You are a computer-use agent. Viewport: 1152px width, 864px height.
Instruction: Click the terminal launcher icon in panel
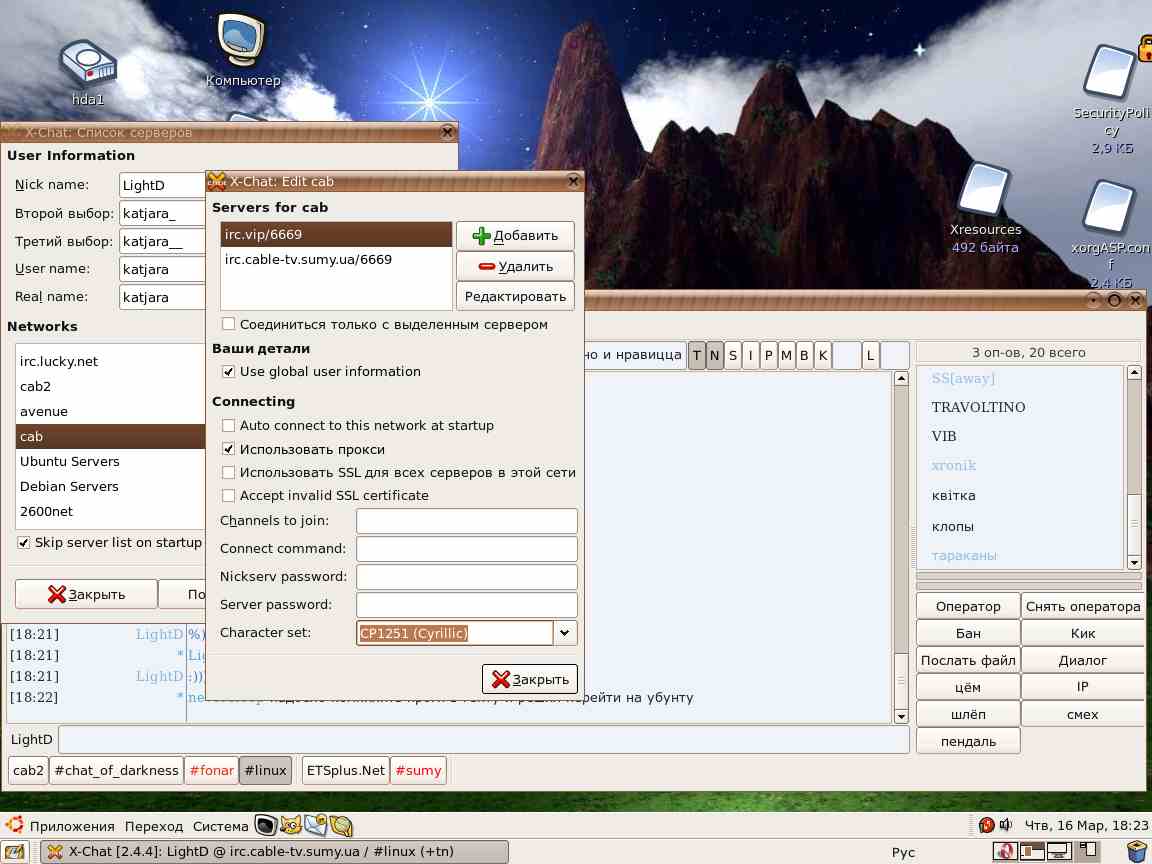[x=265, y=826]
